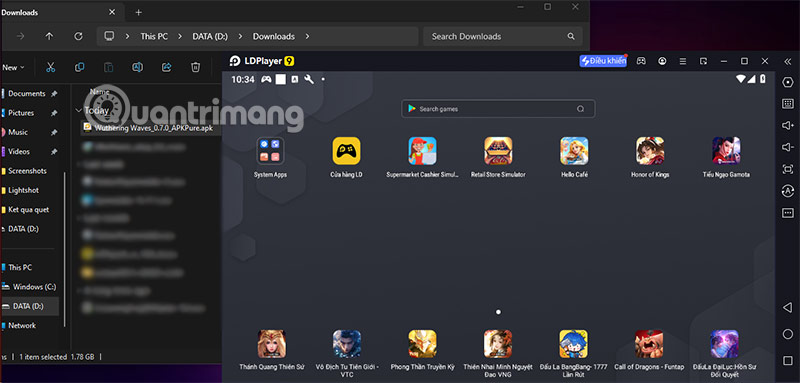
Task: Click the Name column header
Action: (x=99, y=92)
